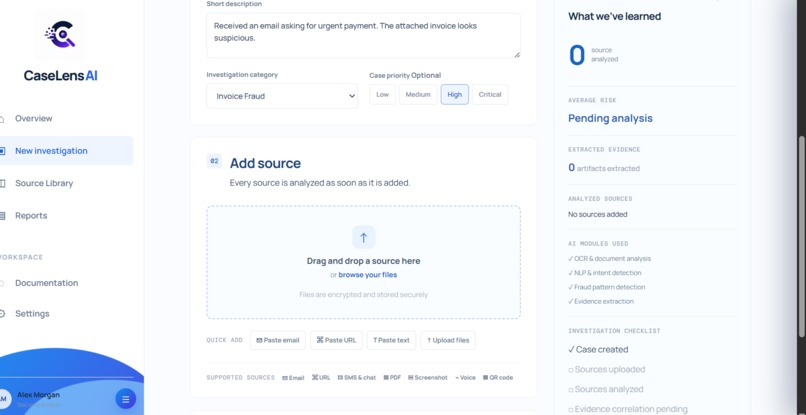
Task: Click the Paste text quick add button
Action: [391, 340]
